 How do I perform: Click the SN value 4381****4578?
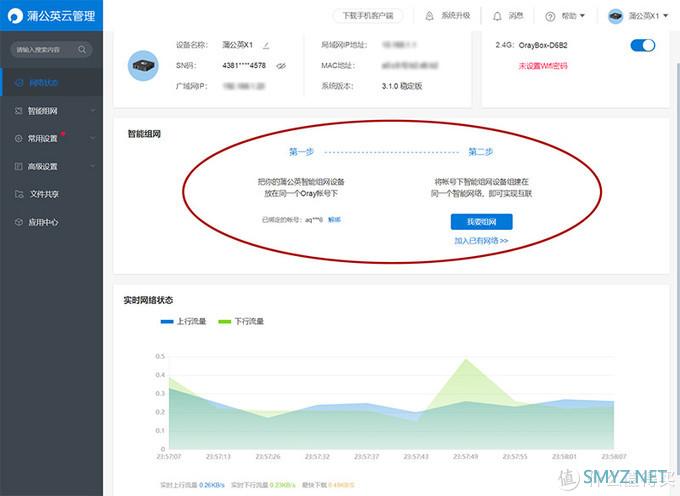click(244, 65)
